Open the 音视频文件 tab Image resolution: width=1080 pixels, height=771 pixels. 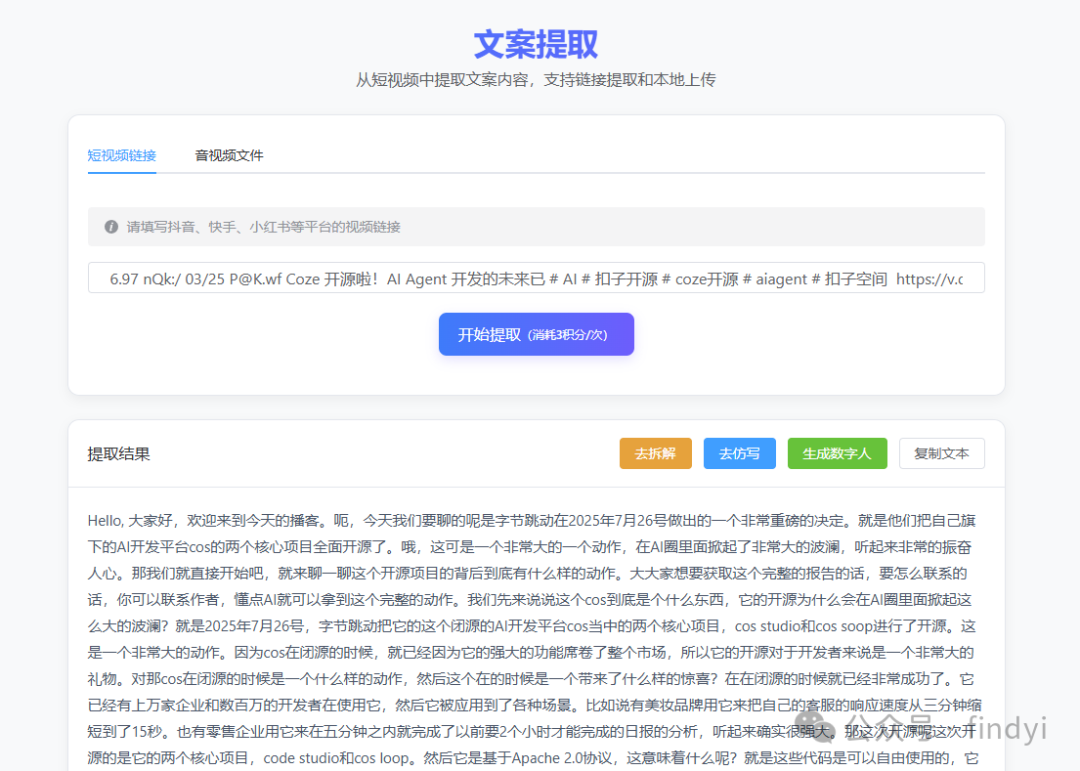[x=229, y=155]
